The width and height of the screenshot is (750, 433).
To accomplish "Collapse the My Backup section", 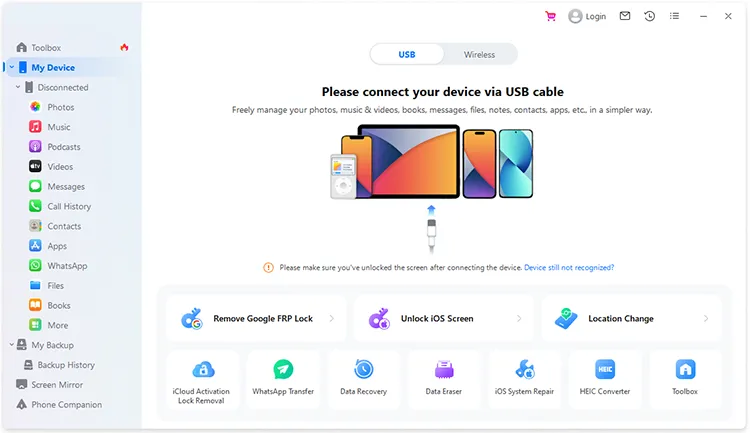I will tap(11, 344).
